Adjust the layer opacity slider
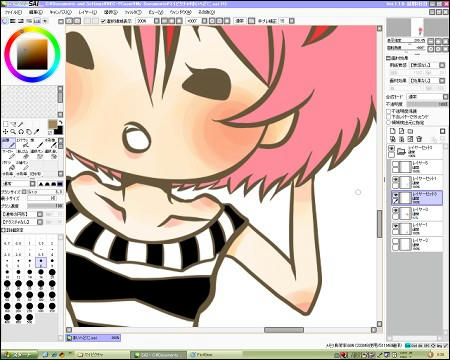This screenshot has width=450, height=360. point(427,104)
